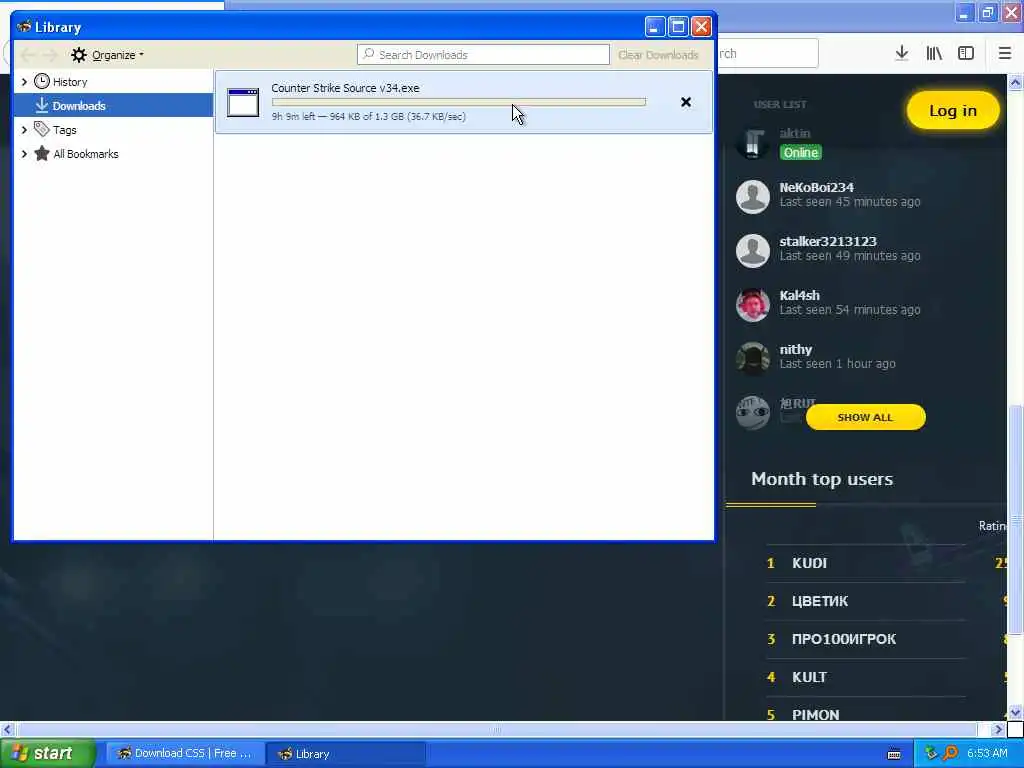Click the Month top users heading
Viewport: 1024px width, 768px height.
click(x=822, y=479)
